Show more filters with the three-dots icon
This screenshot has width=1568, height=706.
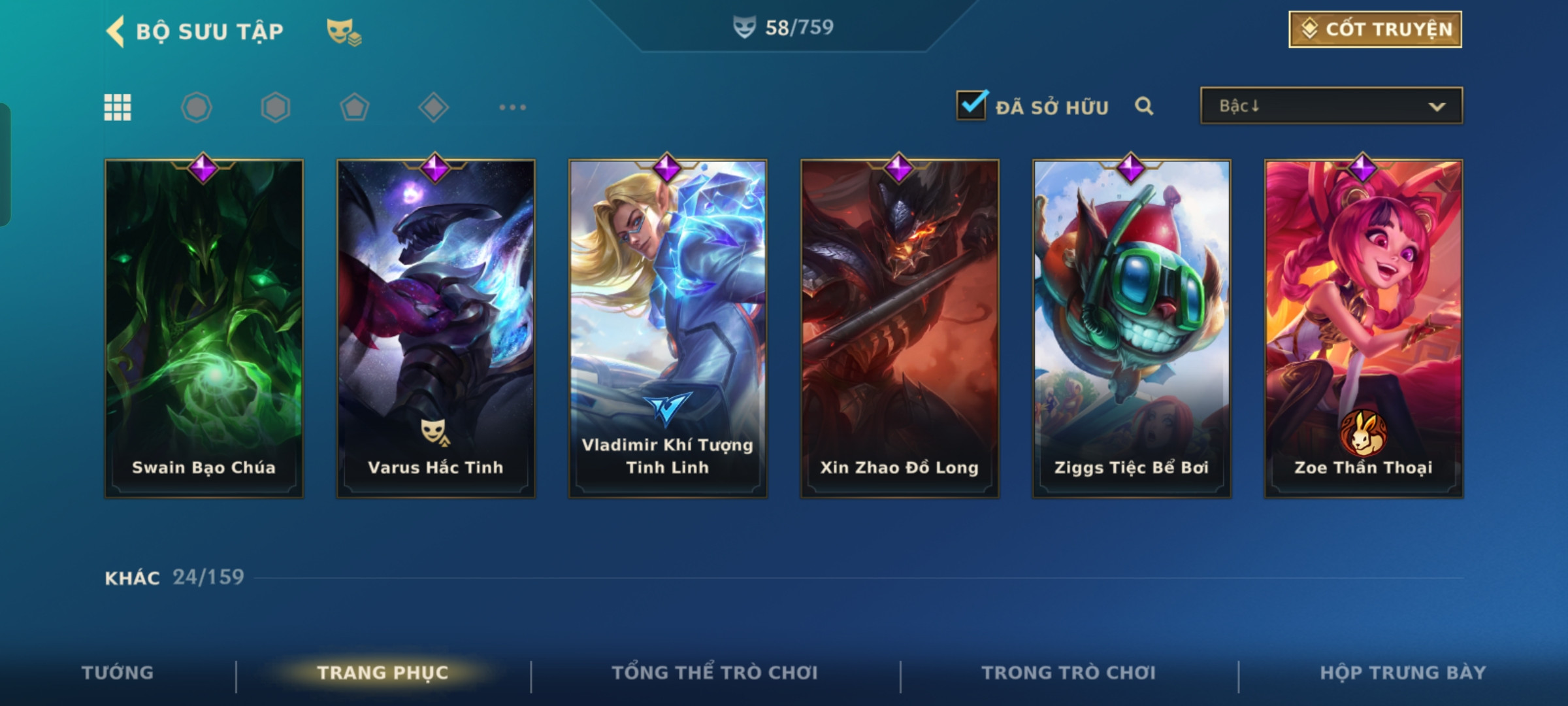513,107
